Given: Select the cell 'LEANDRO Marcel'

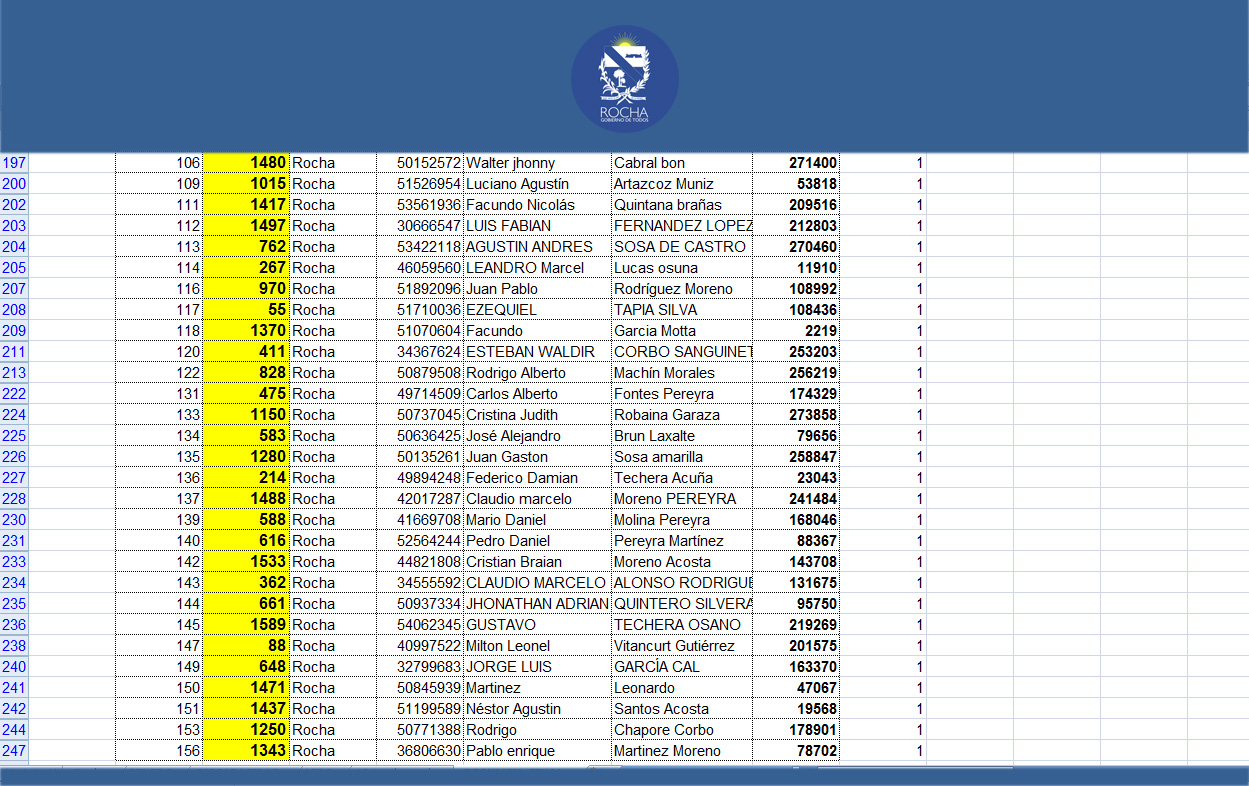Looking at the screenshot, I should point(538,268).
